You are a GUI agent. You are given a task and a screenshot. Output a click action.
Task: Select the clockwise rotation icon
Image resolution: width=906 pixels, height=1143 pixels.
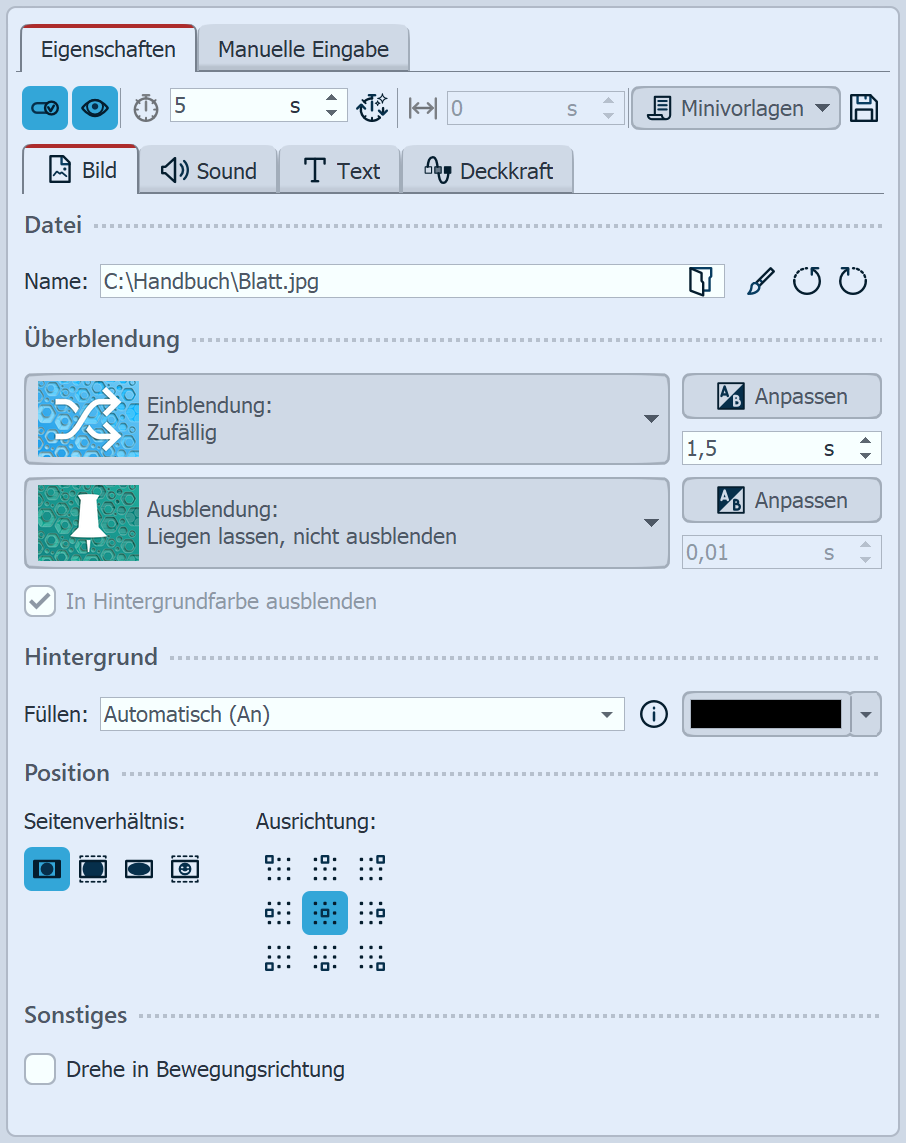point(852,281)
